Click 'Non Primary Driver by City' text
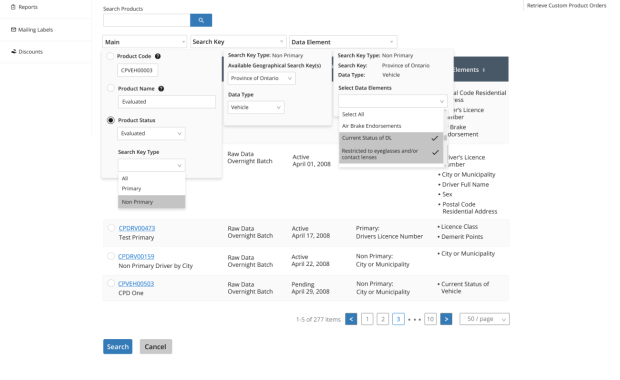The width and height of the screenshot is (620, 380). pyautogui.click(x=156, y=266)
